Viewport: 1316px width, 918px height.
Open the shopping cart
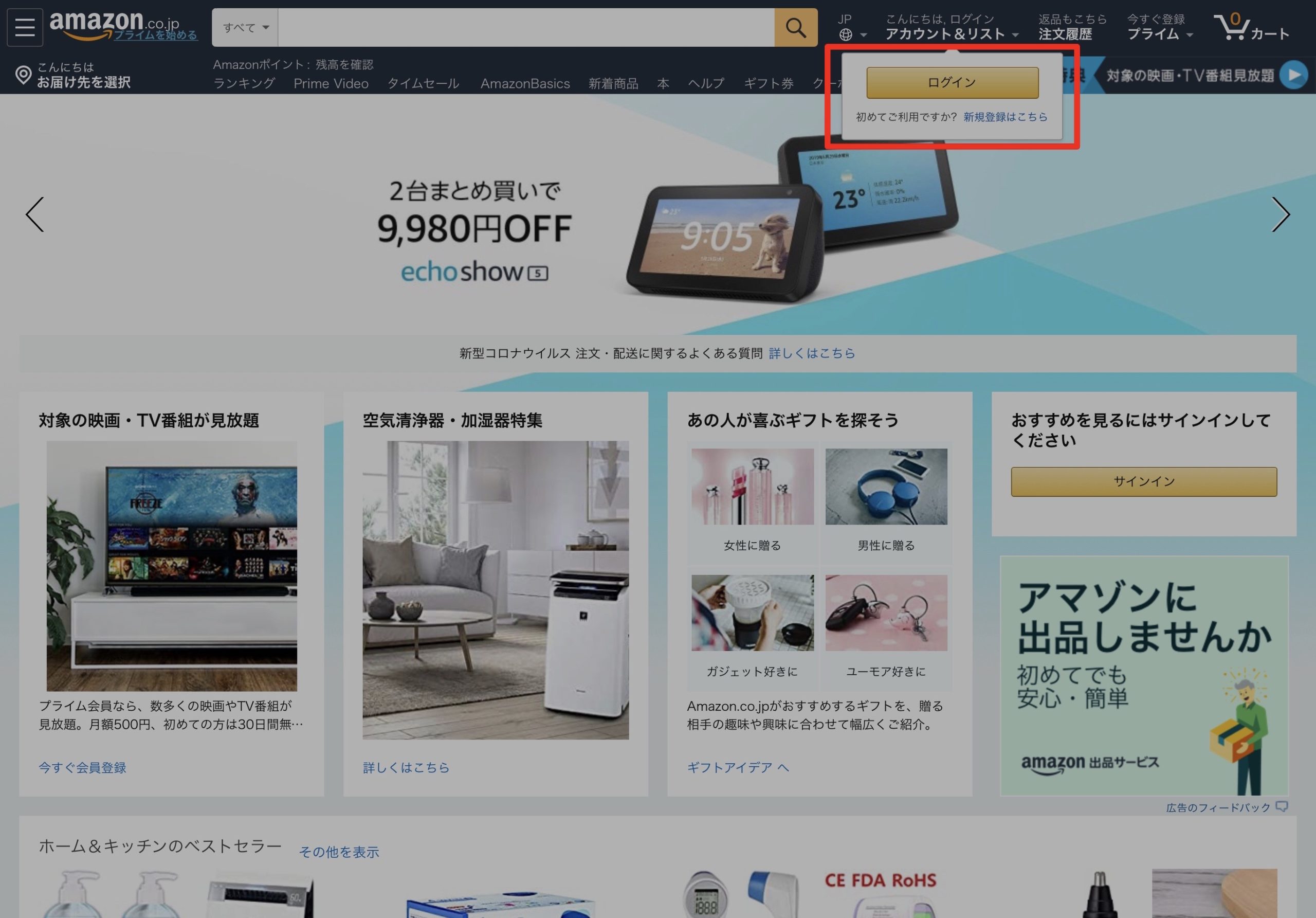(1251, 27)
